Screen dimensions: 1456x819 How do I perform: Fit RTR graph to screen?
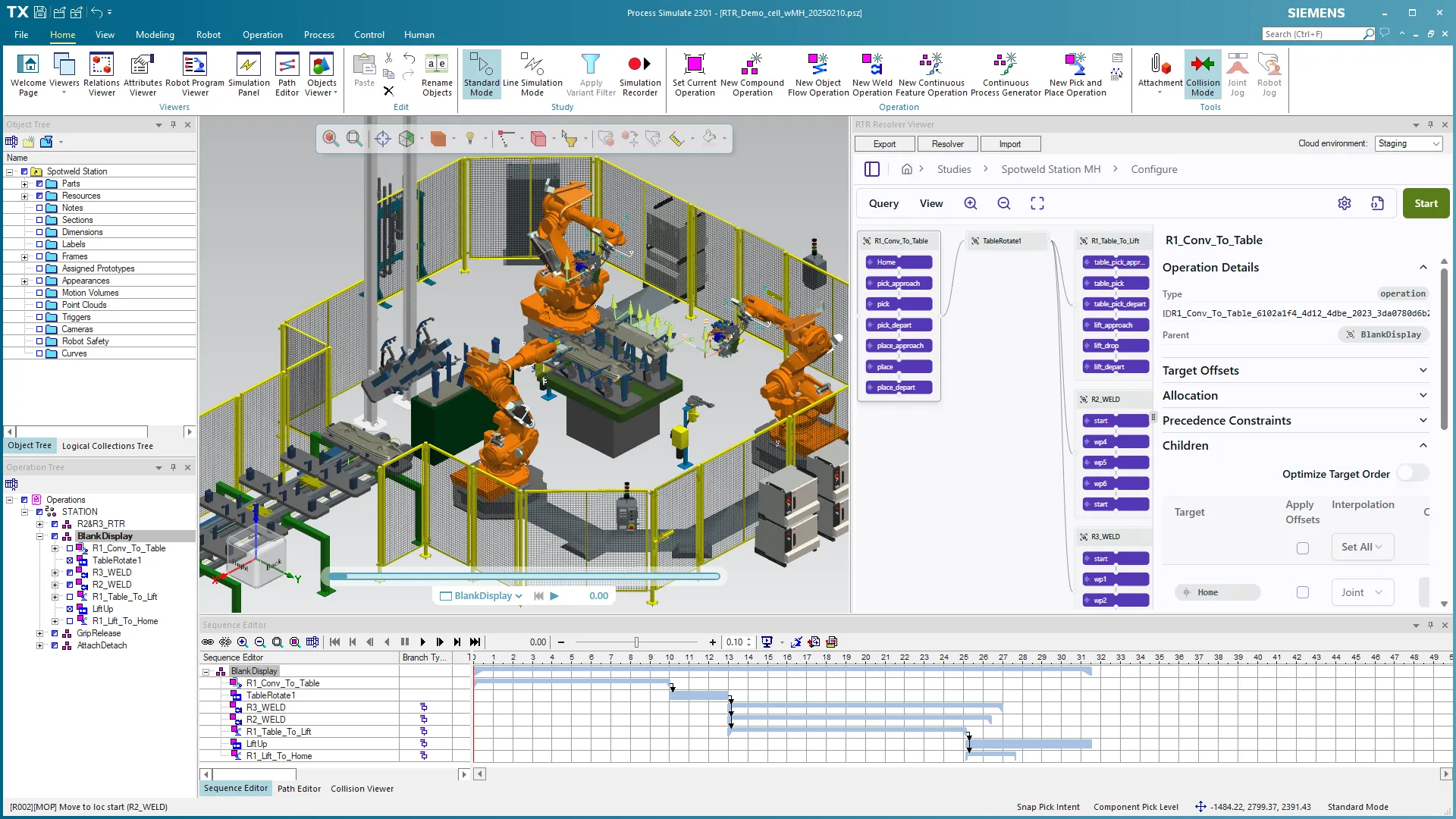(1037, 203)
